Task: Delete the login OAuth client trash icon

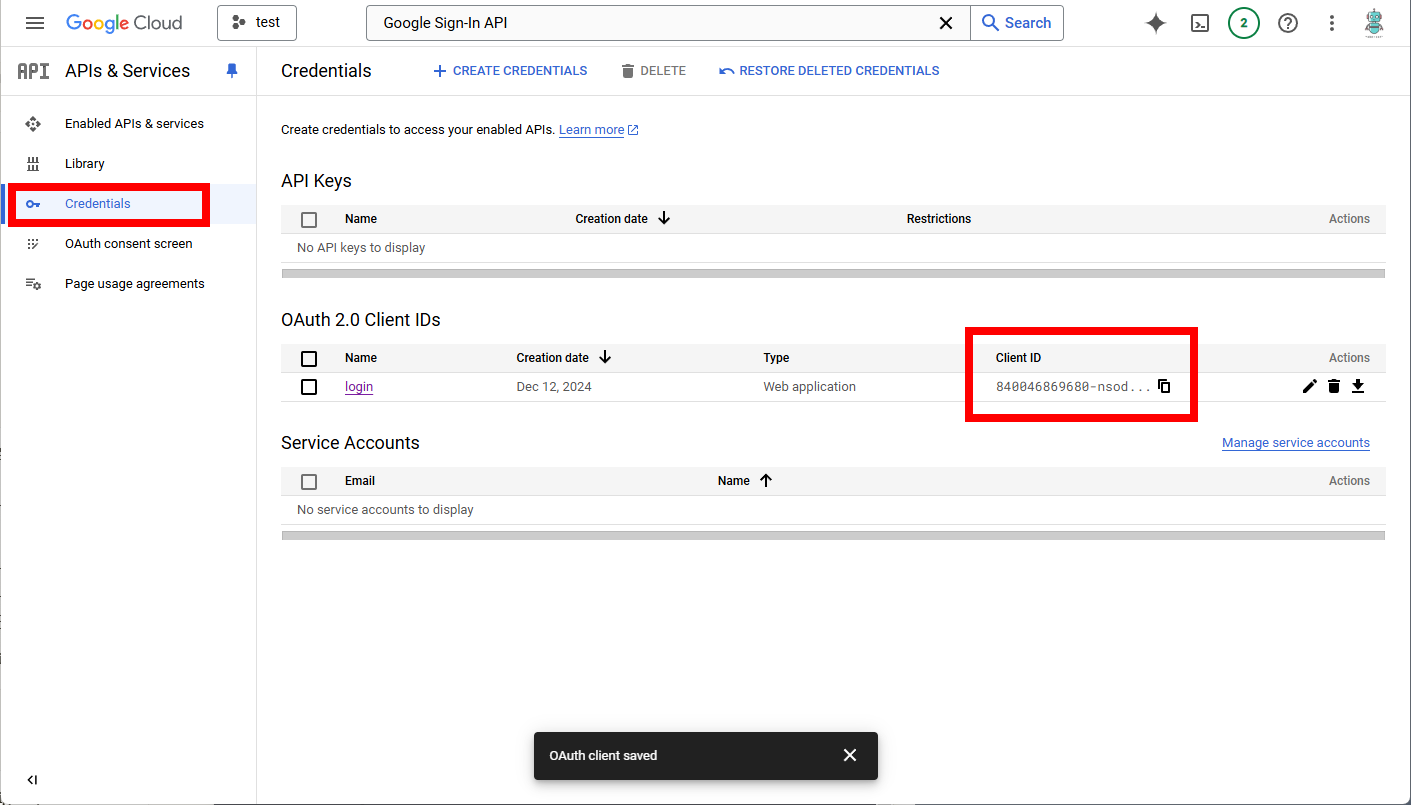Action: coord(1334,386)
